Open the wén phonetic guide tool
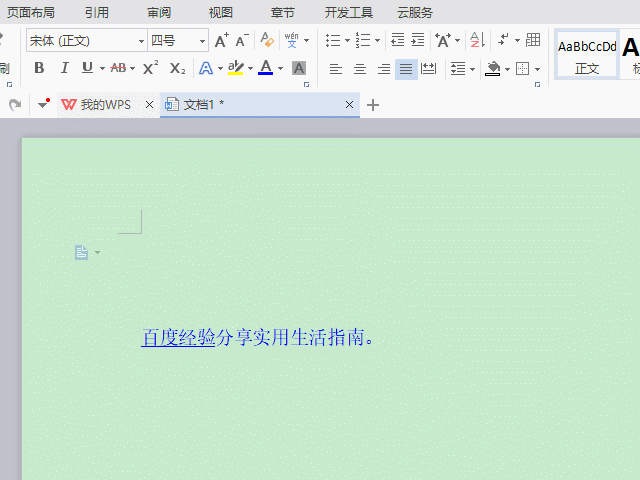 click(x=291, y=40)
